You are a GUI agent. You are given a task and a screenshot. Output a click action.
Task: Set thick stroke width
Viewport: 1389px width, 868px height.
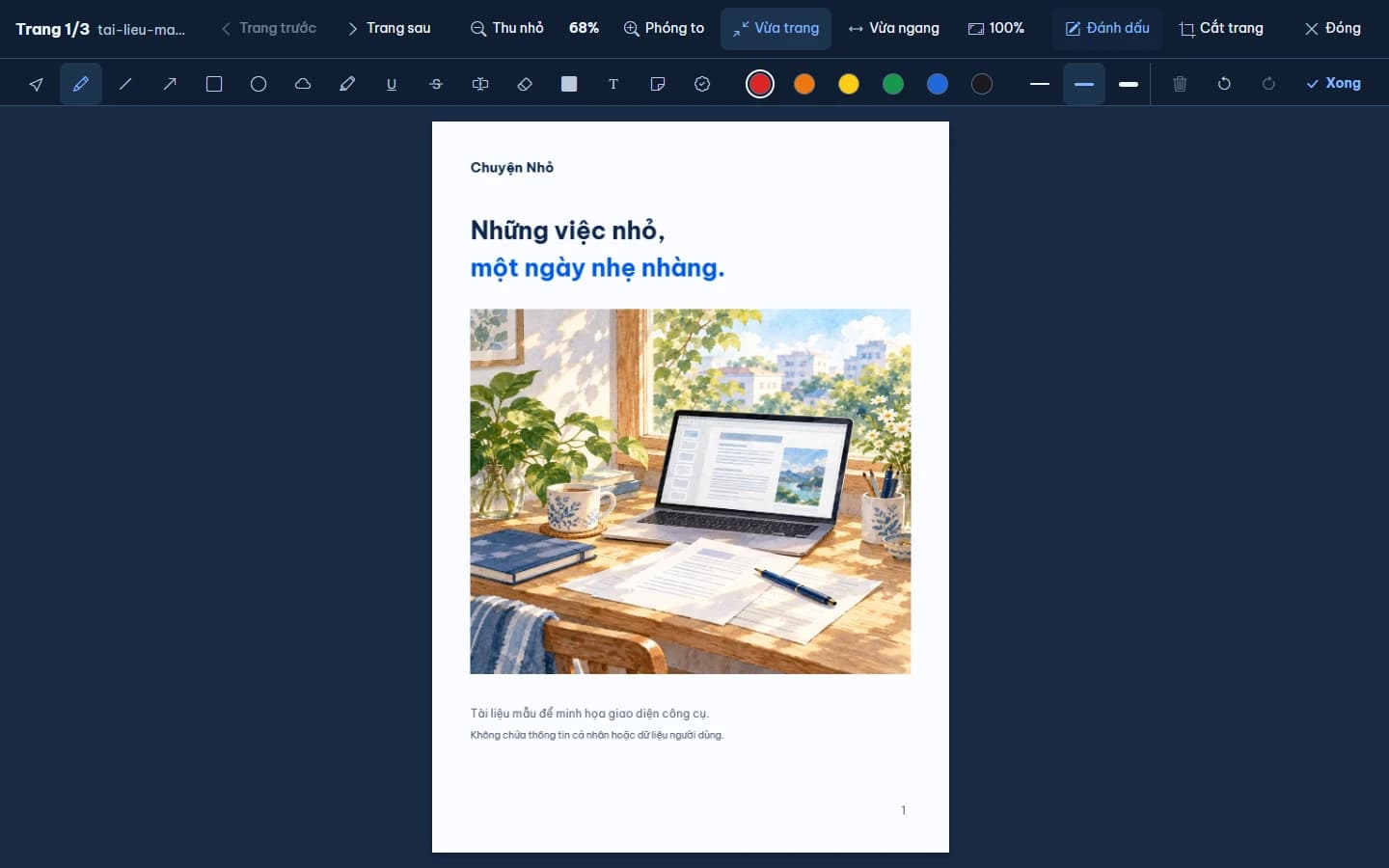click(x=1129, y=84)
